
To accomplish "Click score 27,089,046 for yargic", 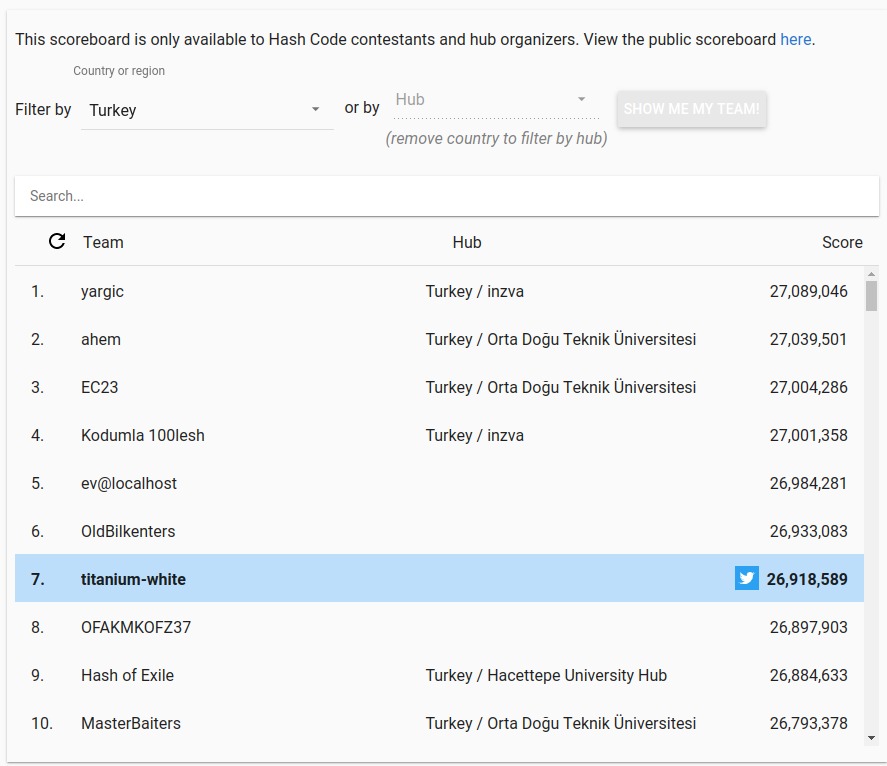I will tap(808, 291).
